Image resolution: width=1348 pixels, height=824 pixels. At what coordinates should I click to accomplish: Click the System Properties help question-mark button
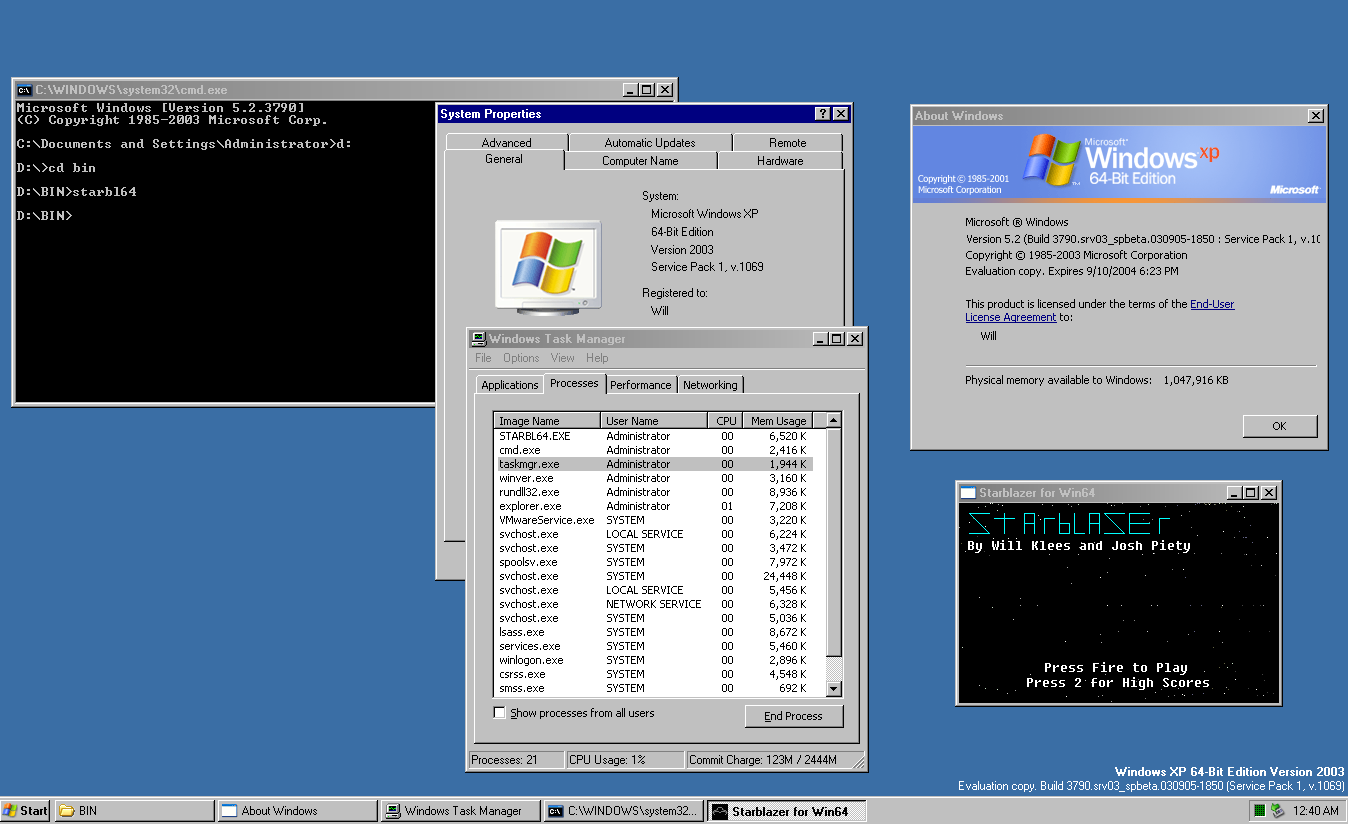pyautogui.click(x=822, y=114)
